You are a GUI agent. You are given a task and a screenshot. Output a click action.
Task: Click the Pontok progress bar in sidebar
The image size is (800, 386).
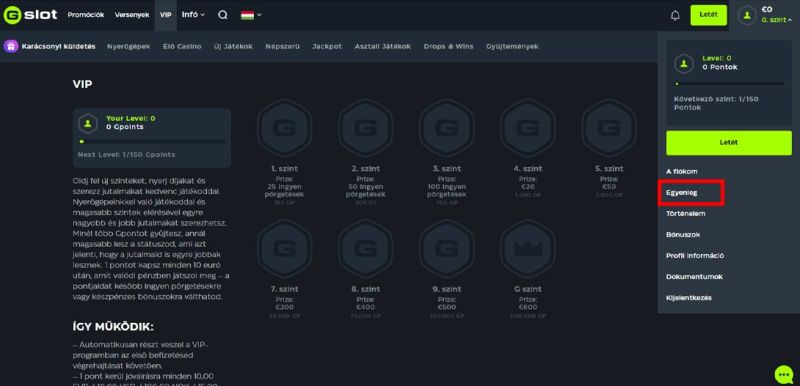pyautogui.click(x=730, y=84)
